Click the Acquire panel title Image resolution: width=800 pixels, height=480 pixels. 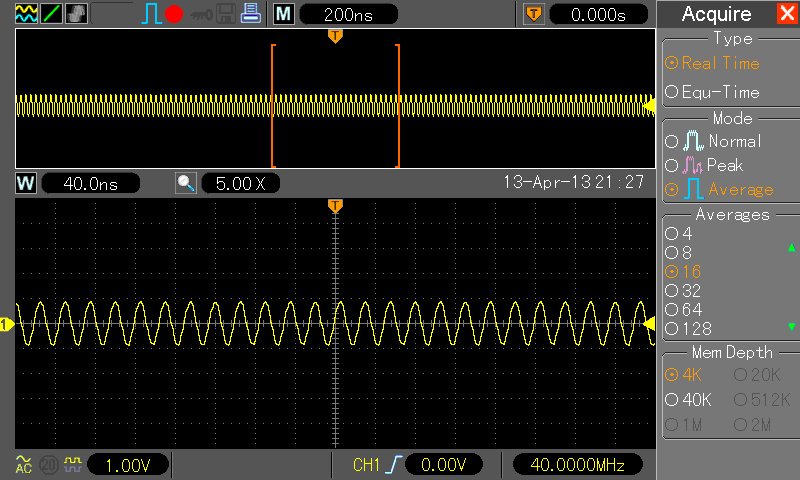[x=716, y=14]
